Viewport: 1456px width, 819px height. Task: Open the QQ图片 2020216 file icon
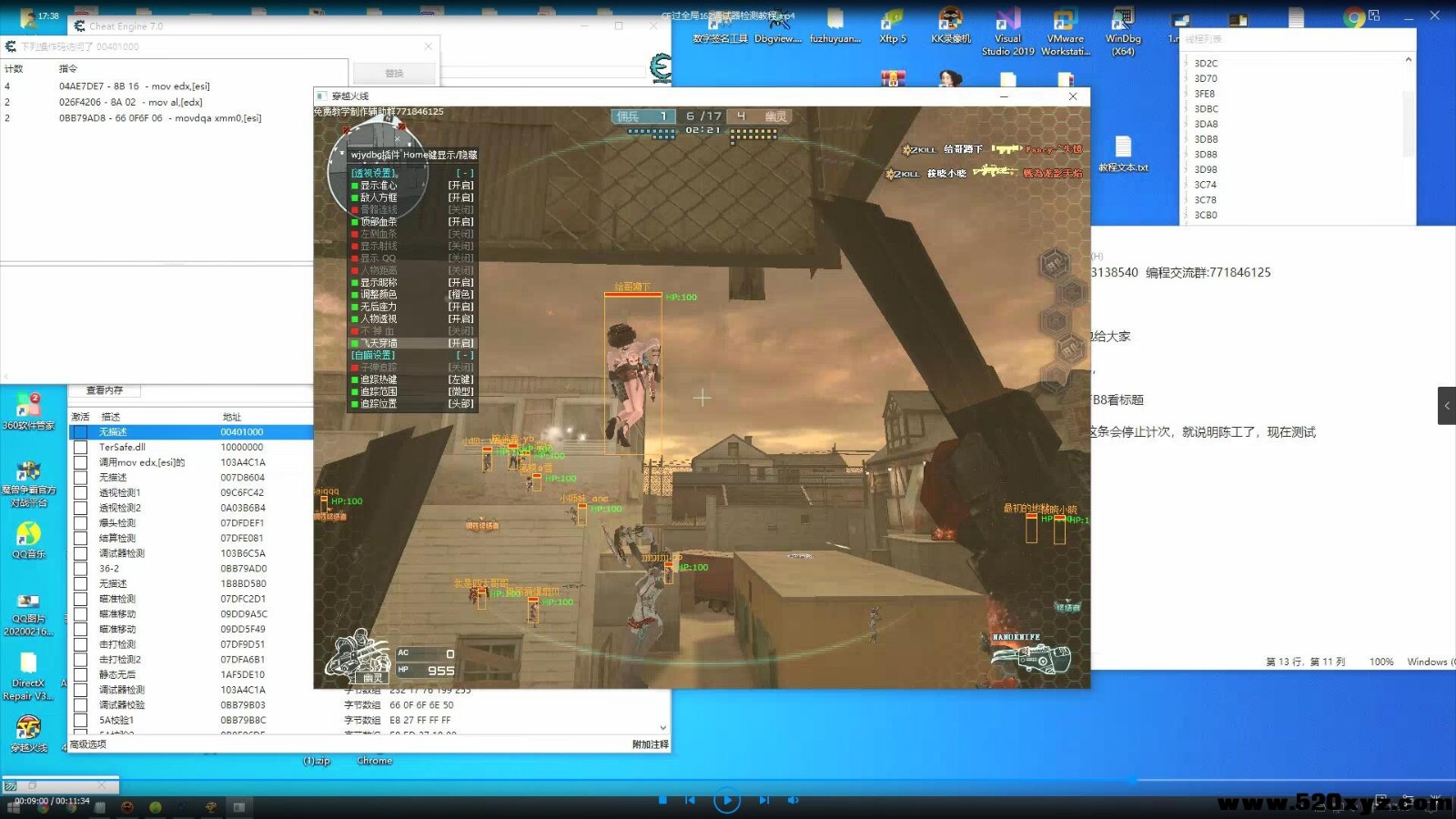[x=28, y=613]
